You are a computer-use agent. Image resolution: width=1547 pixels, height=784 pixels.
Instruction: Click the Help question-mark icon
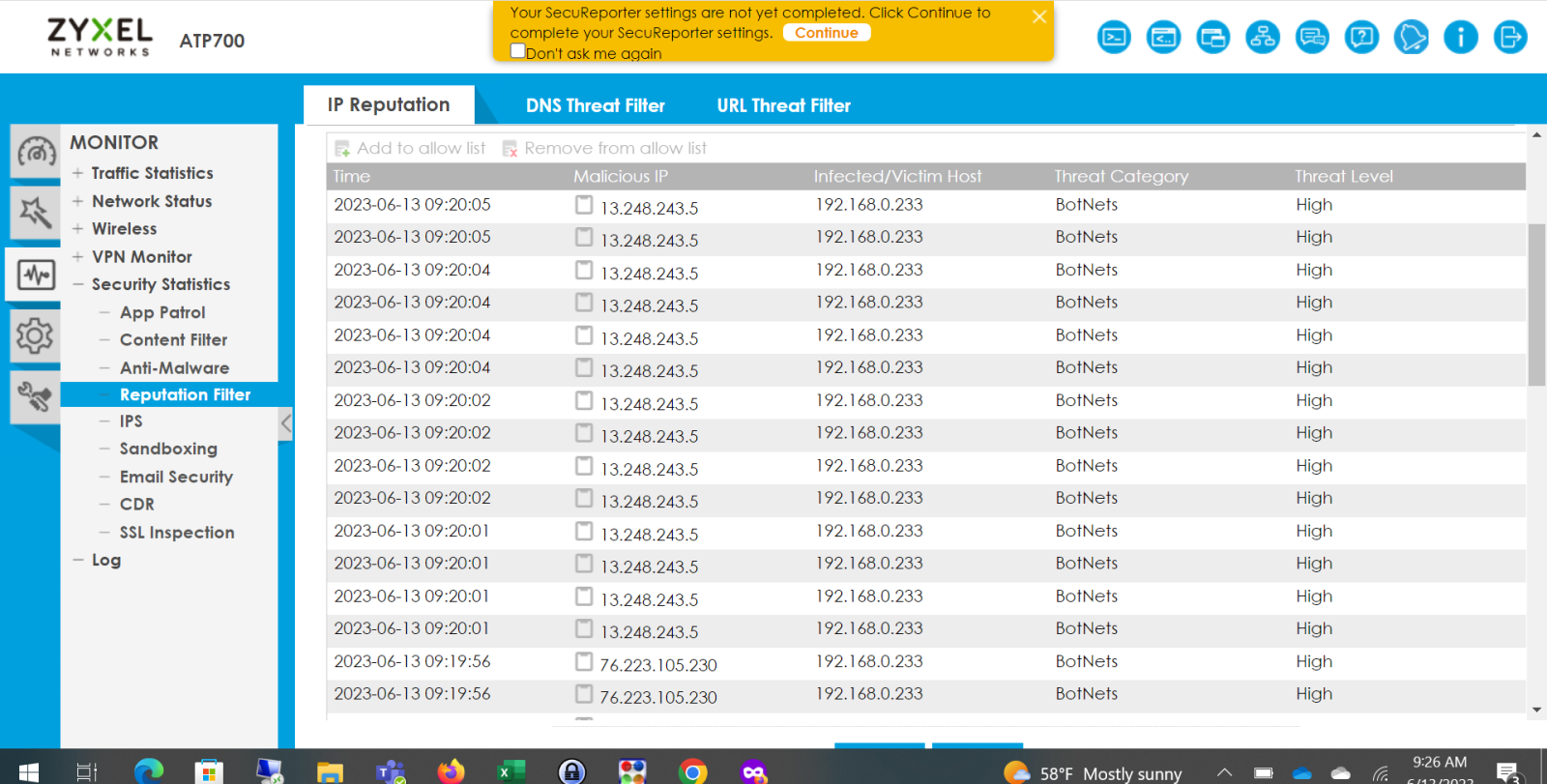point(1361,38)
